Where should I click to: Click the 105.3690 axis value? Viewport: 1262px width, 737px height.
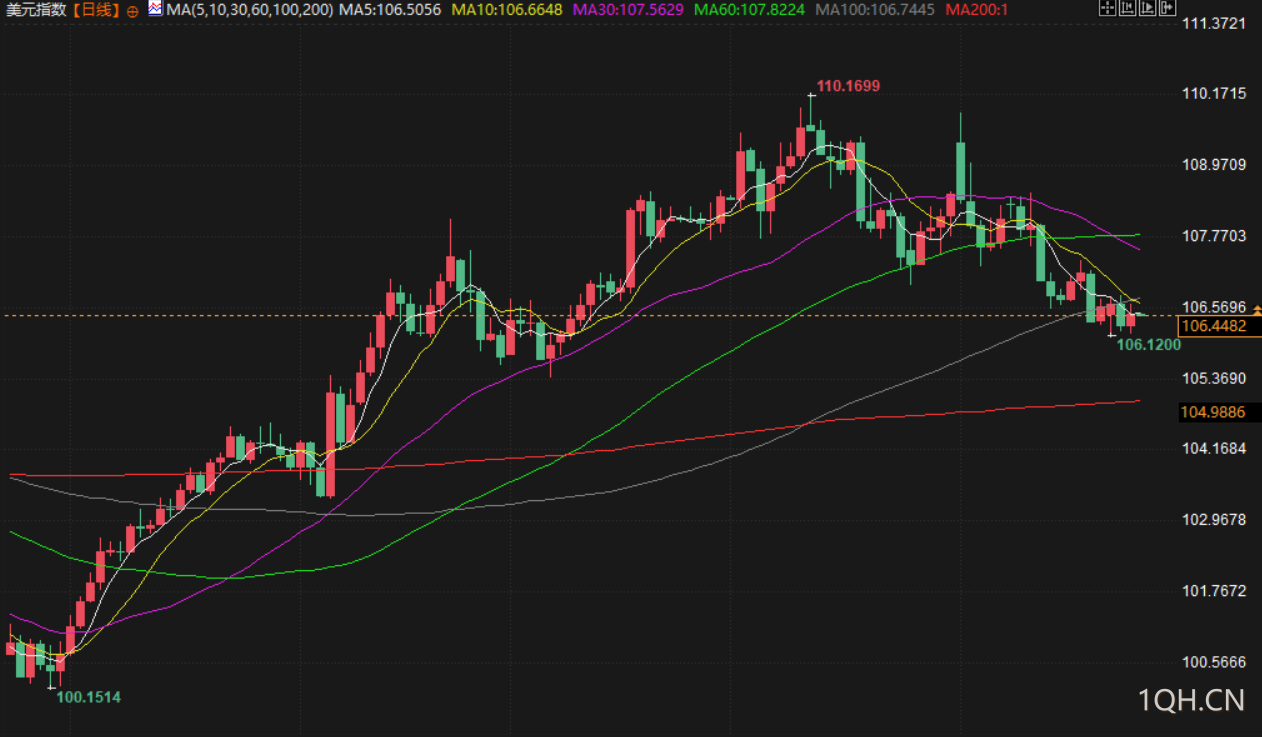point(1214,378)
